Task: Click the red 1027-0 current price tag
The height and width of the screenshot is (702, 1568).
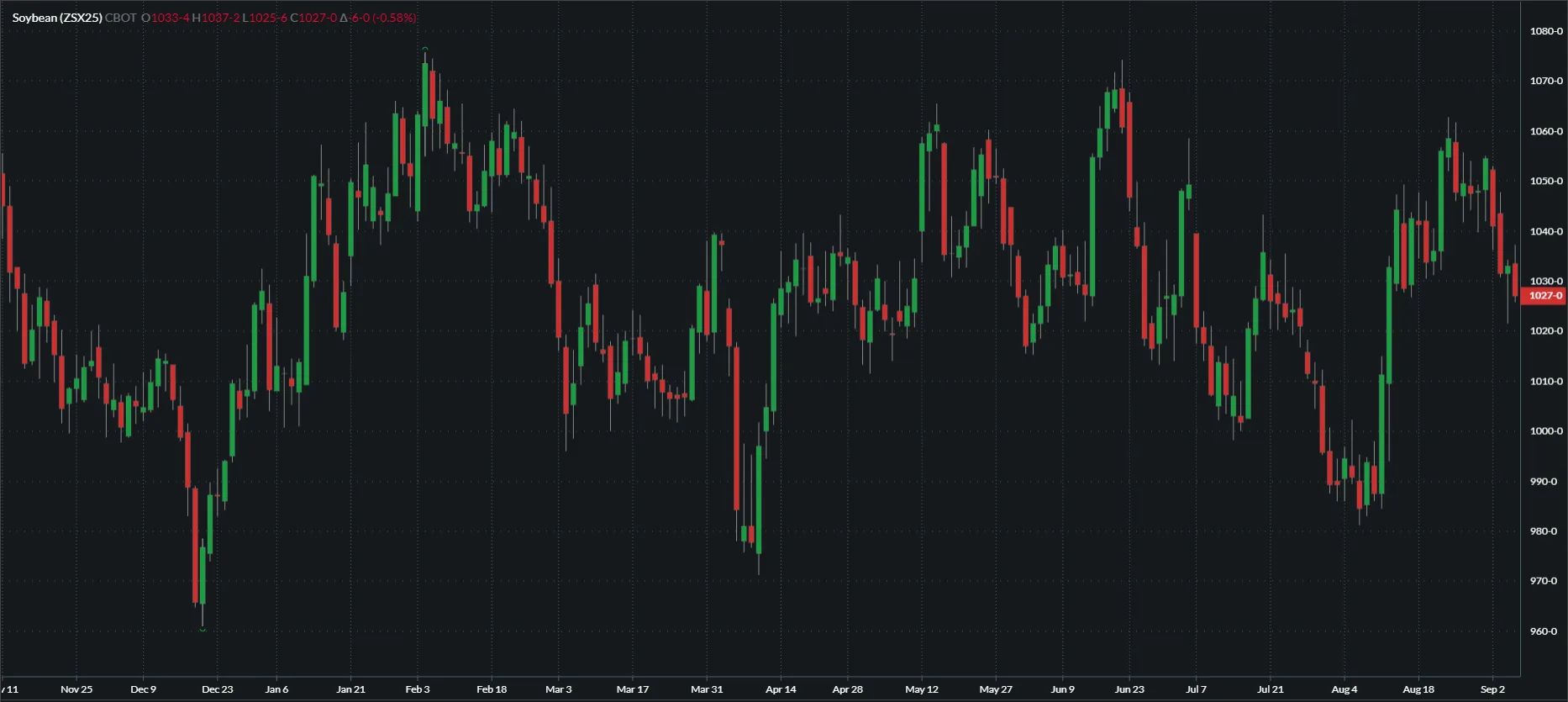Action: point(1544,296)
